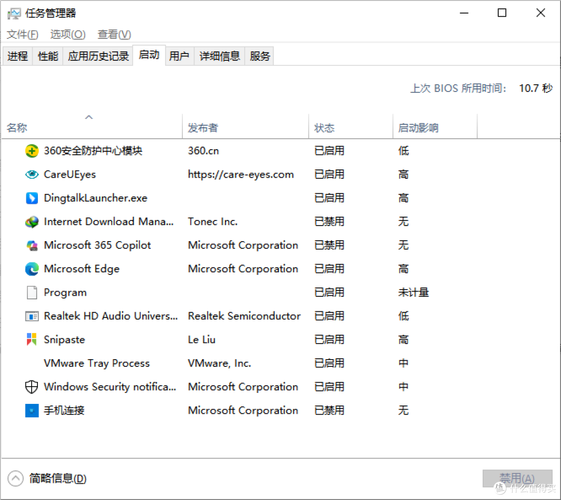Click the Microsoft 365 Copilot icon
Screen dimensions: 561x500
pos(31,245)
